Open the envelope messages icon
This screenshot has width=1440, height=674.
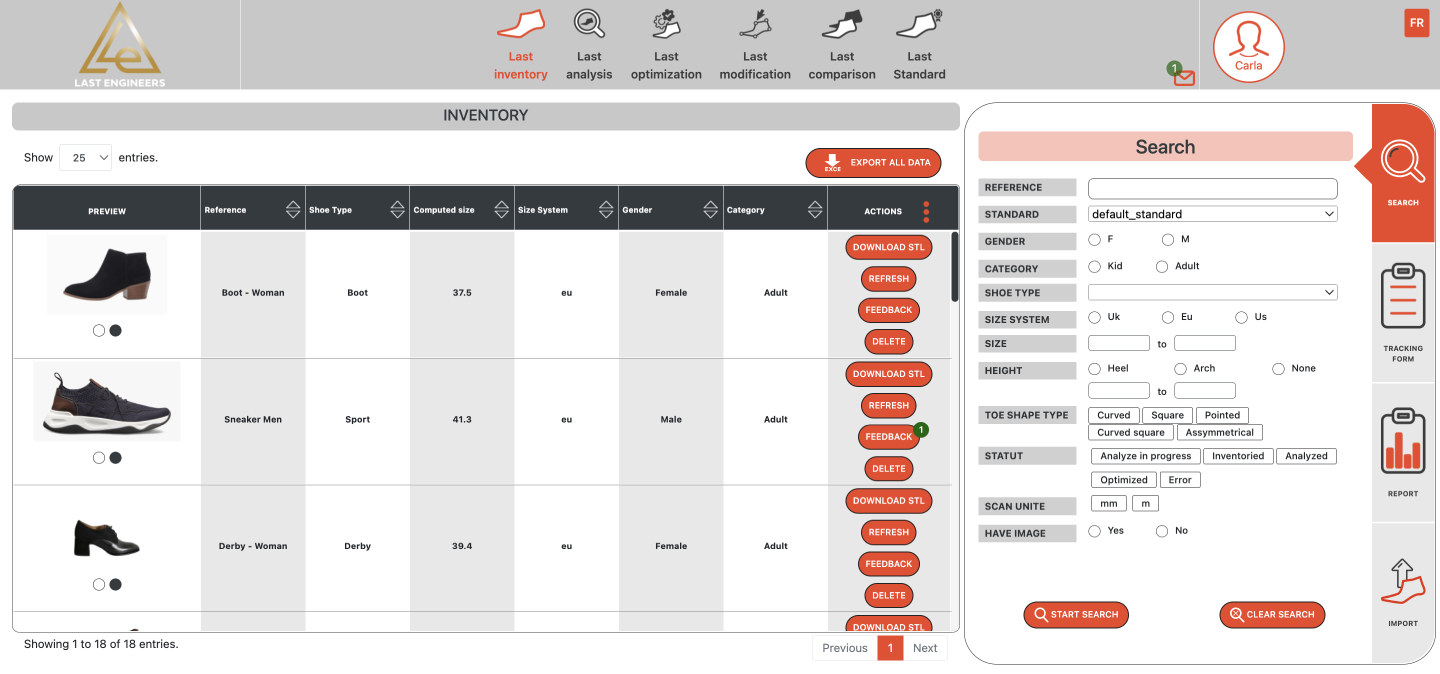click(x=1184, y=77)
